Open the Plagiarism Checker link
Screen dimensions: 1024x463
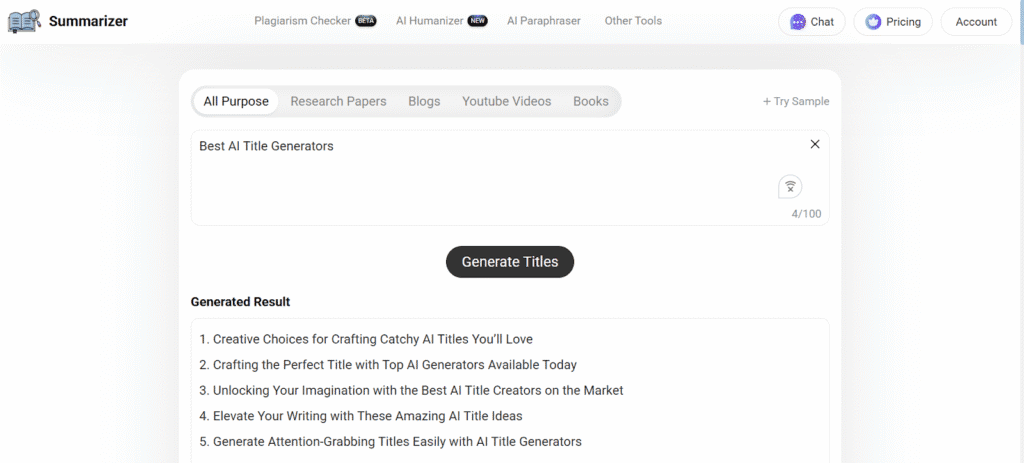302,21
